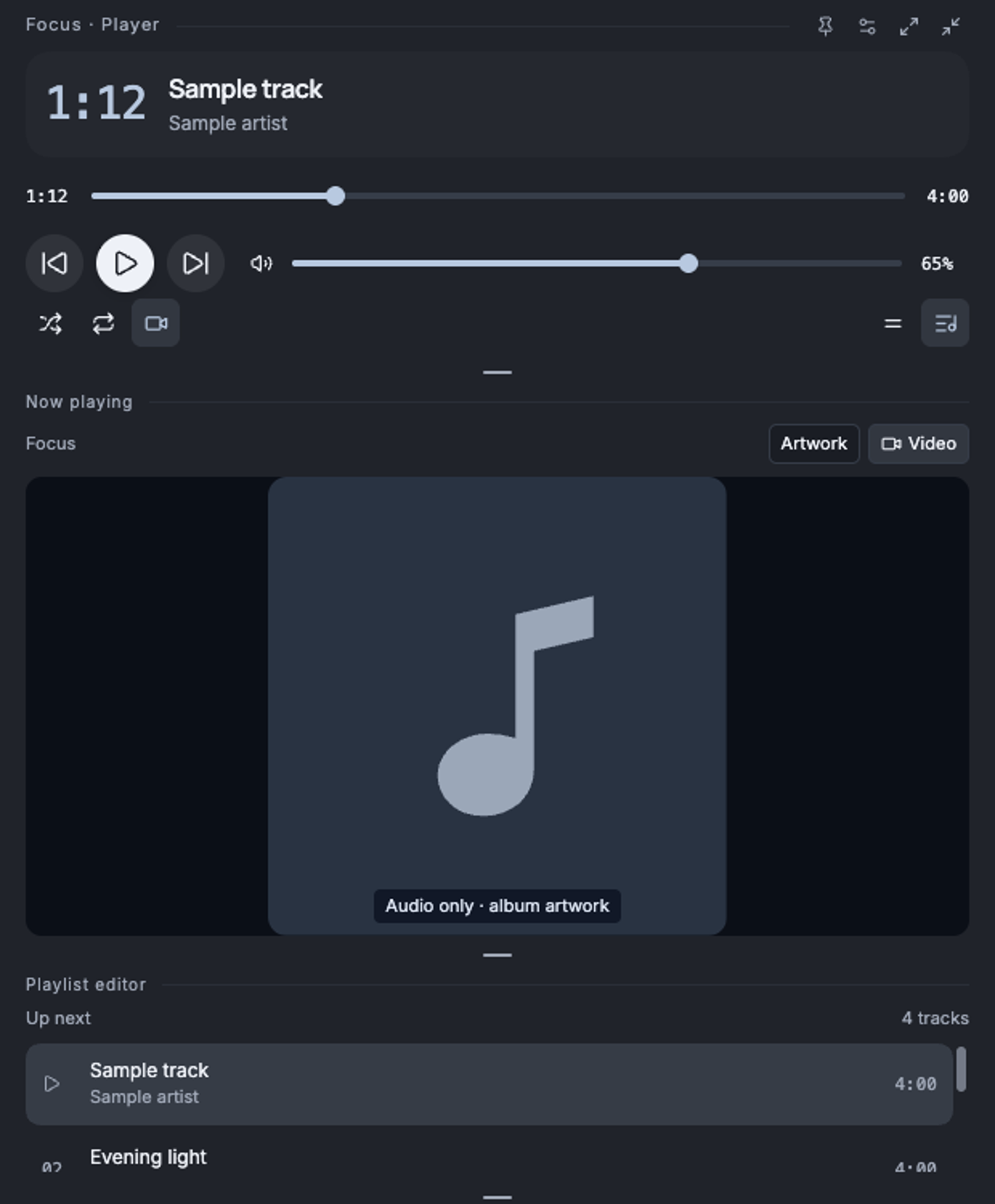Click the small 1:12 elapsed time label
995x1204 pixels.
(47, 196)
